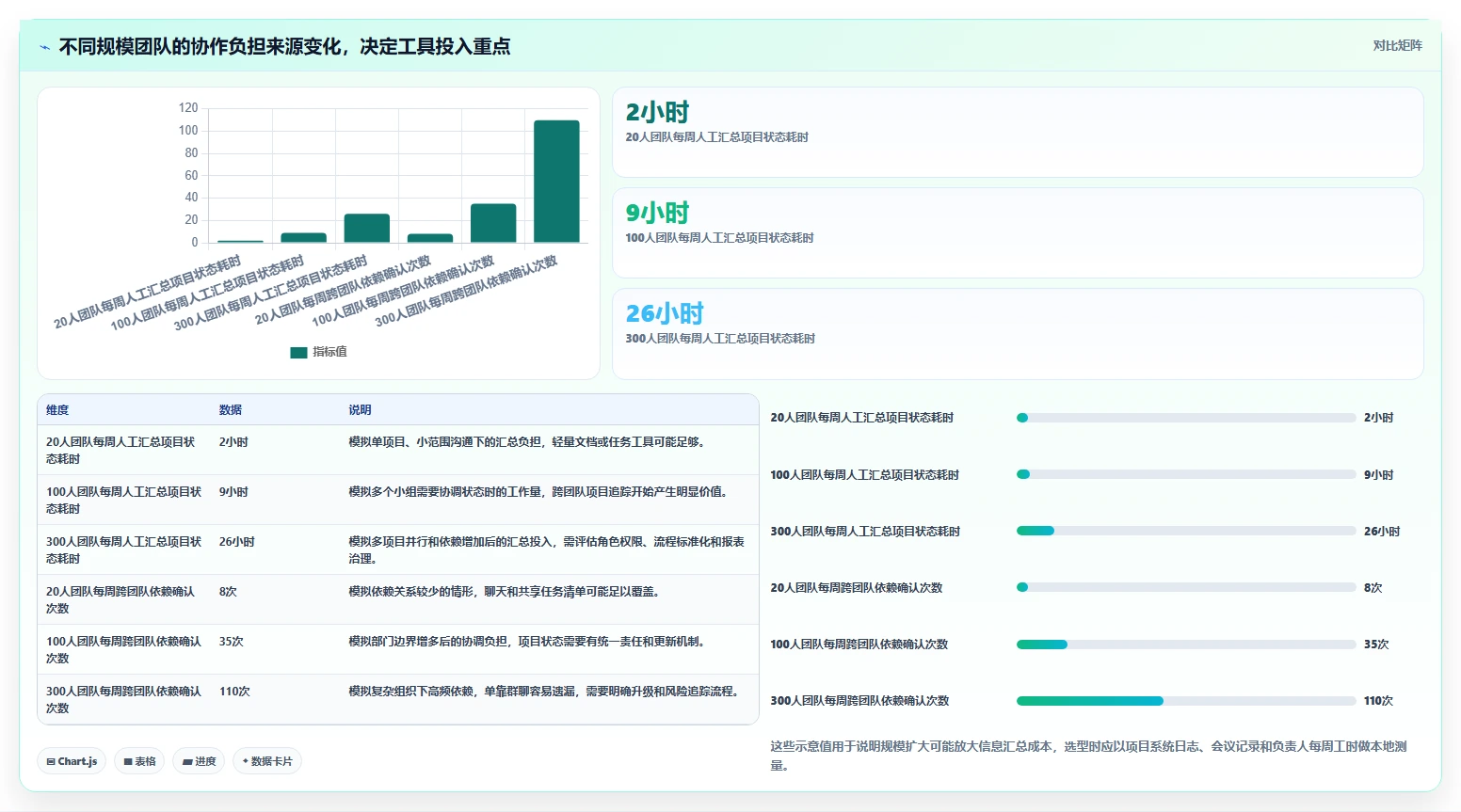1461x812 pixels.
Task: Select the 9小时 data card
Action: coord(1018,232)
